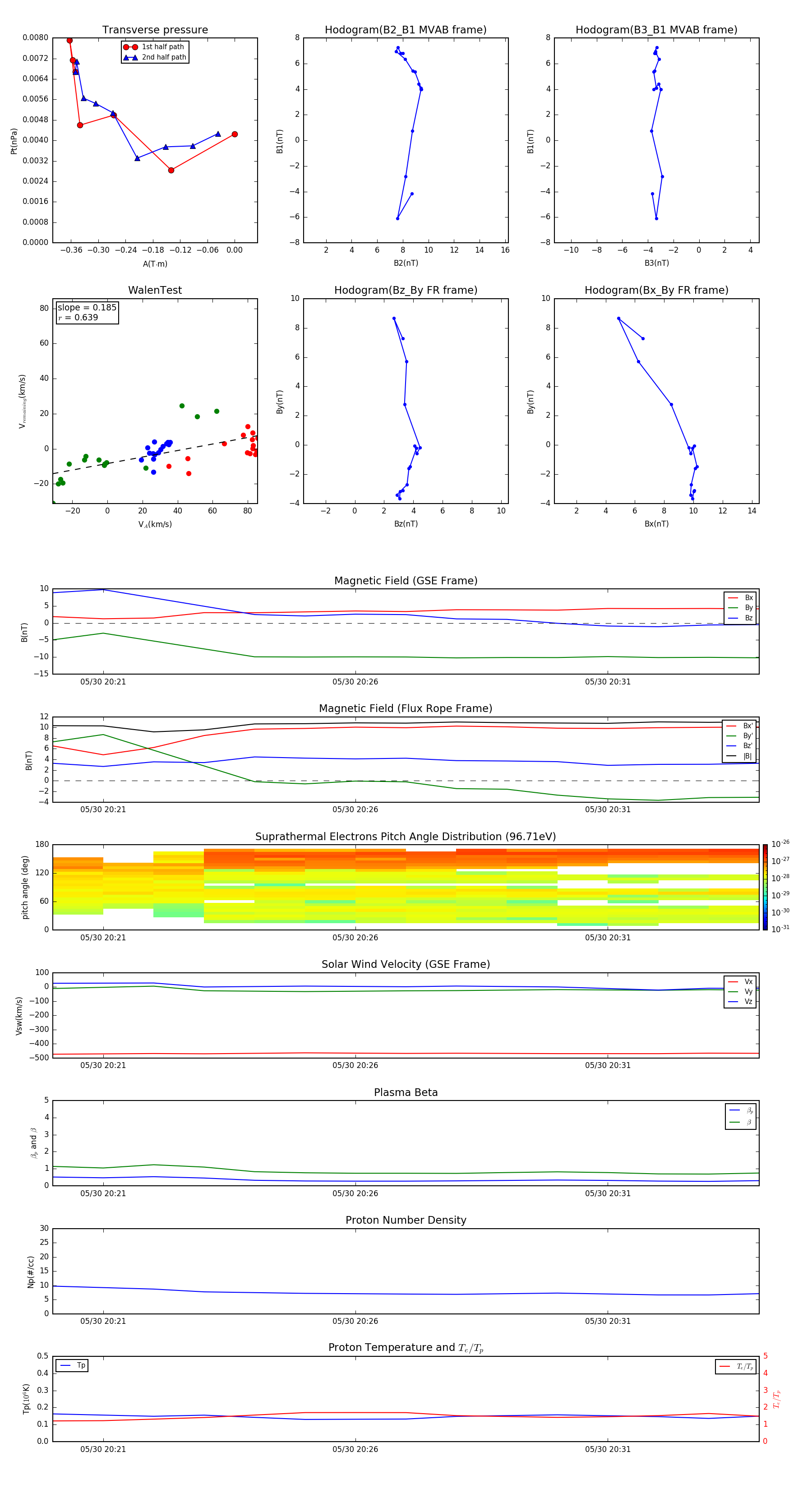Click the Bx' entry in flux rope legend
The image size is (812, 1489).
click(740, 726)
